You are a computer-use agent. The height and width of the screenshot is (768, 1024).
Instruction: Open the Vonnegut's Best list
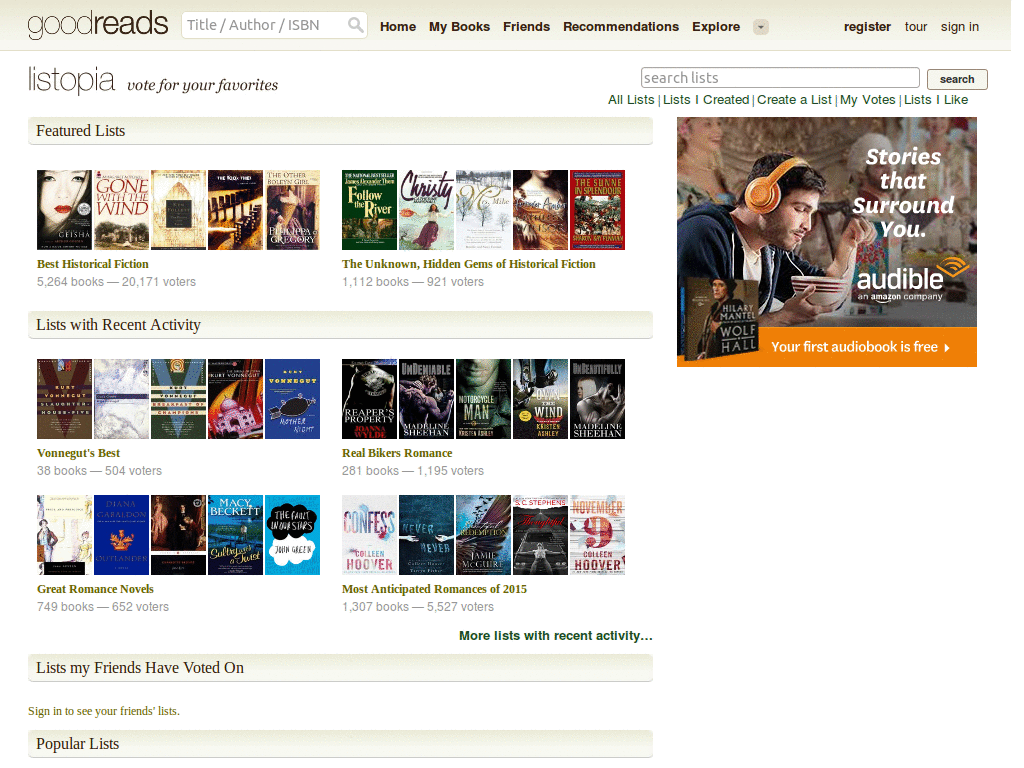[78, 452]
